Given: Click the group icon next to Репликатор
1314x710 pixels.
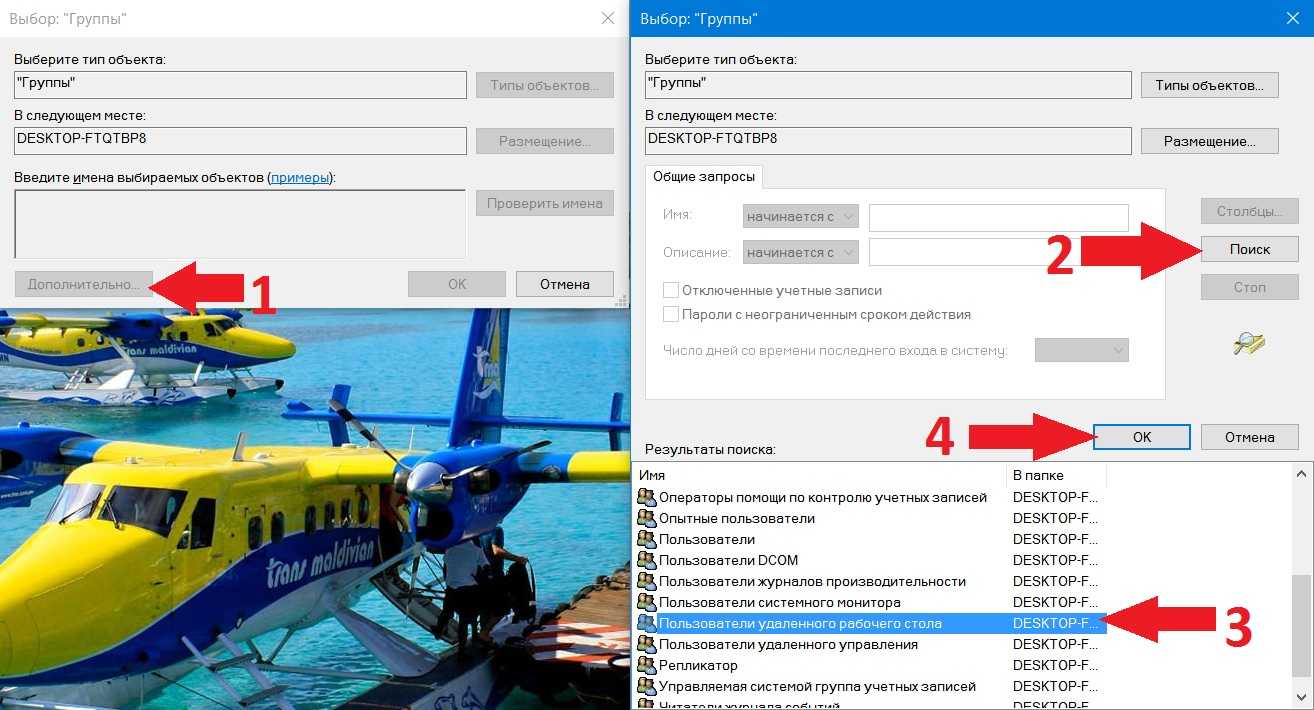Looking at the screenshot, I should tap(646, 665).
